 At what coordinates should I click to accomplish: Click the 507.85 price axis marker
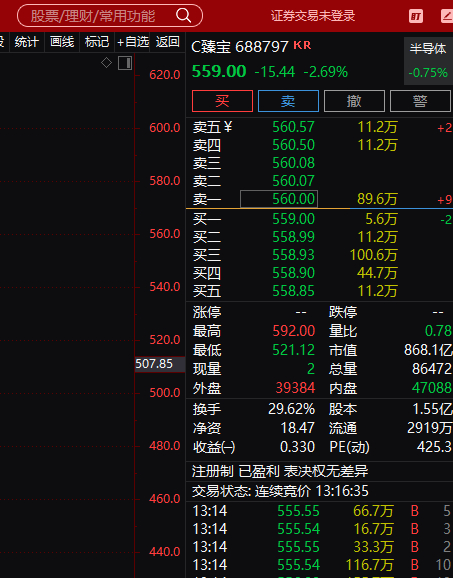pos(160,364)
